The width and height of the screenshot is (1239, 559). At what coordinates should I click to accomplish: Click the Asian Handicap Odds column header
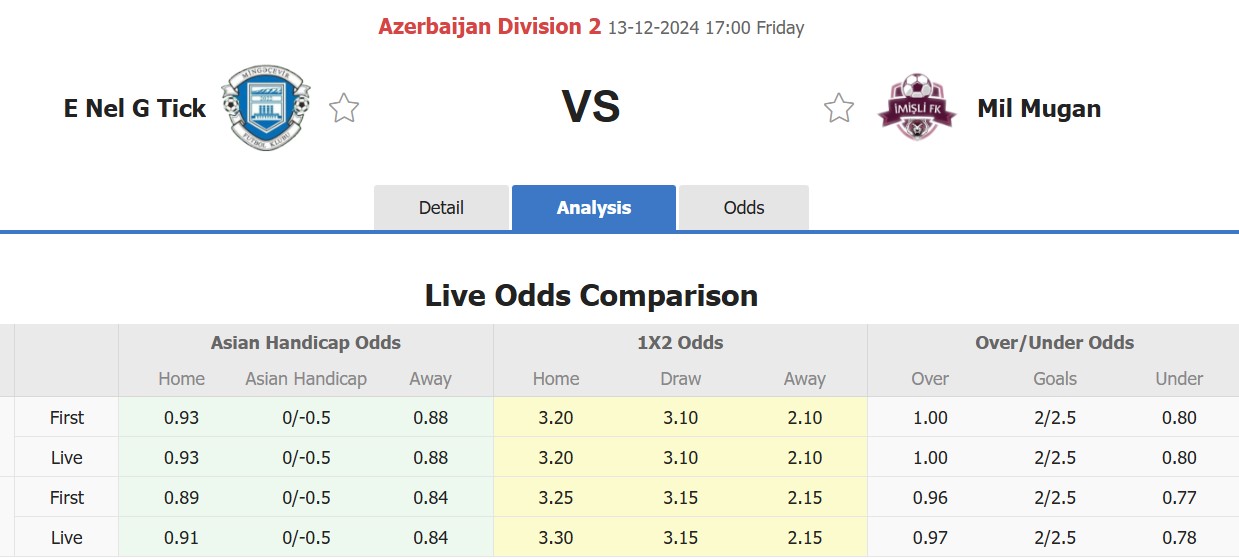[306, 343]
